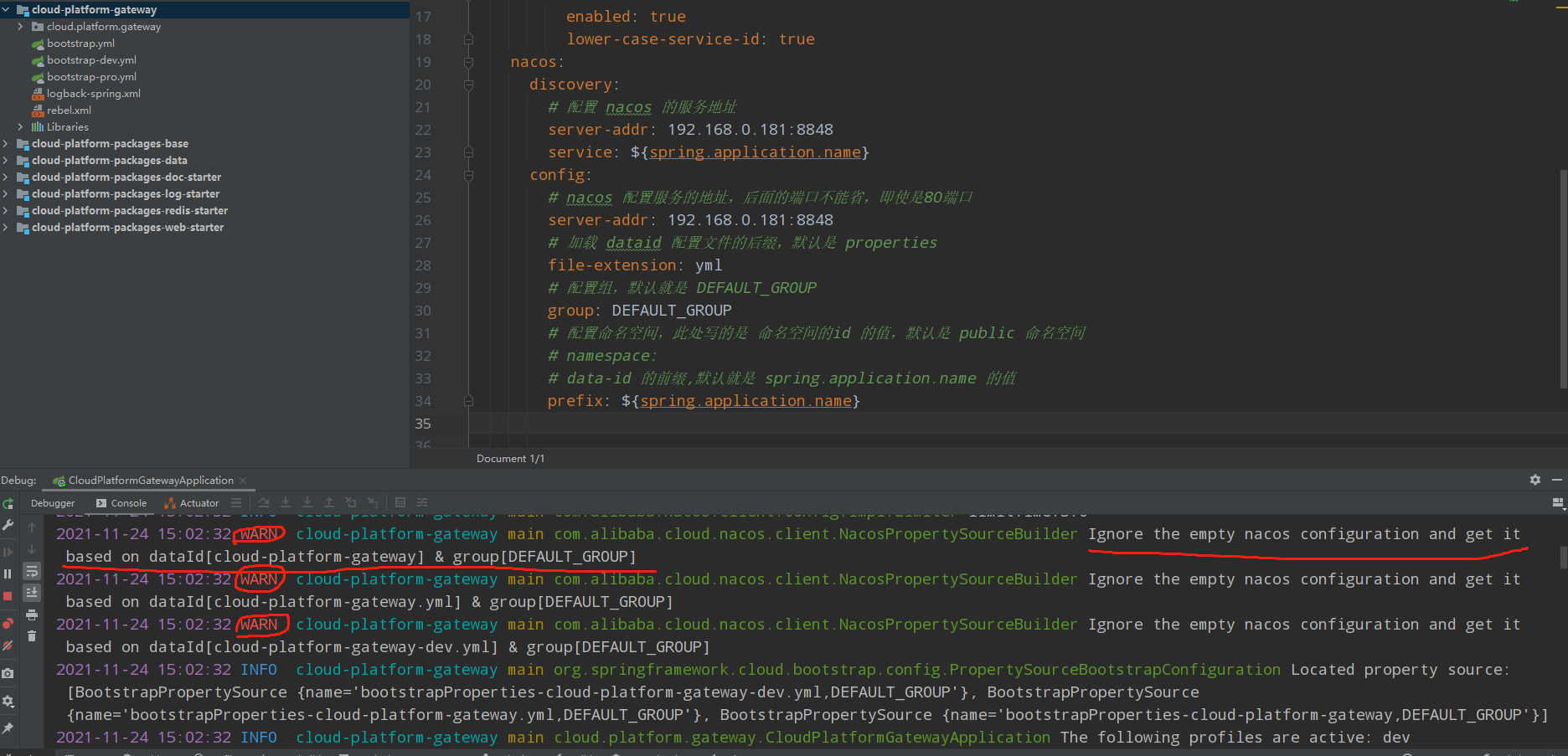1568x756 pixels.
Task: Fold the discovery block at line 20
Action: tap(468, 85)
